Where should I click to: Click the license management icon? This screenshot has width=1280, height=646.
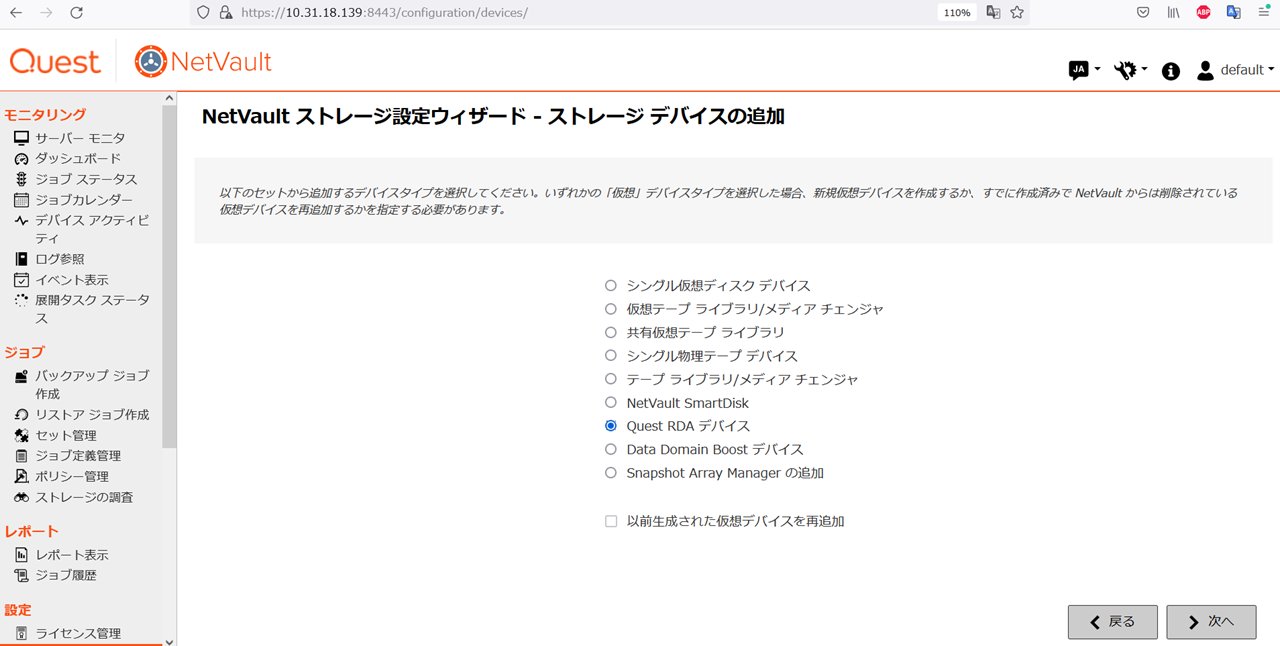click(x=21, y=633)
